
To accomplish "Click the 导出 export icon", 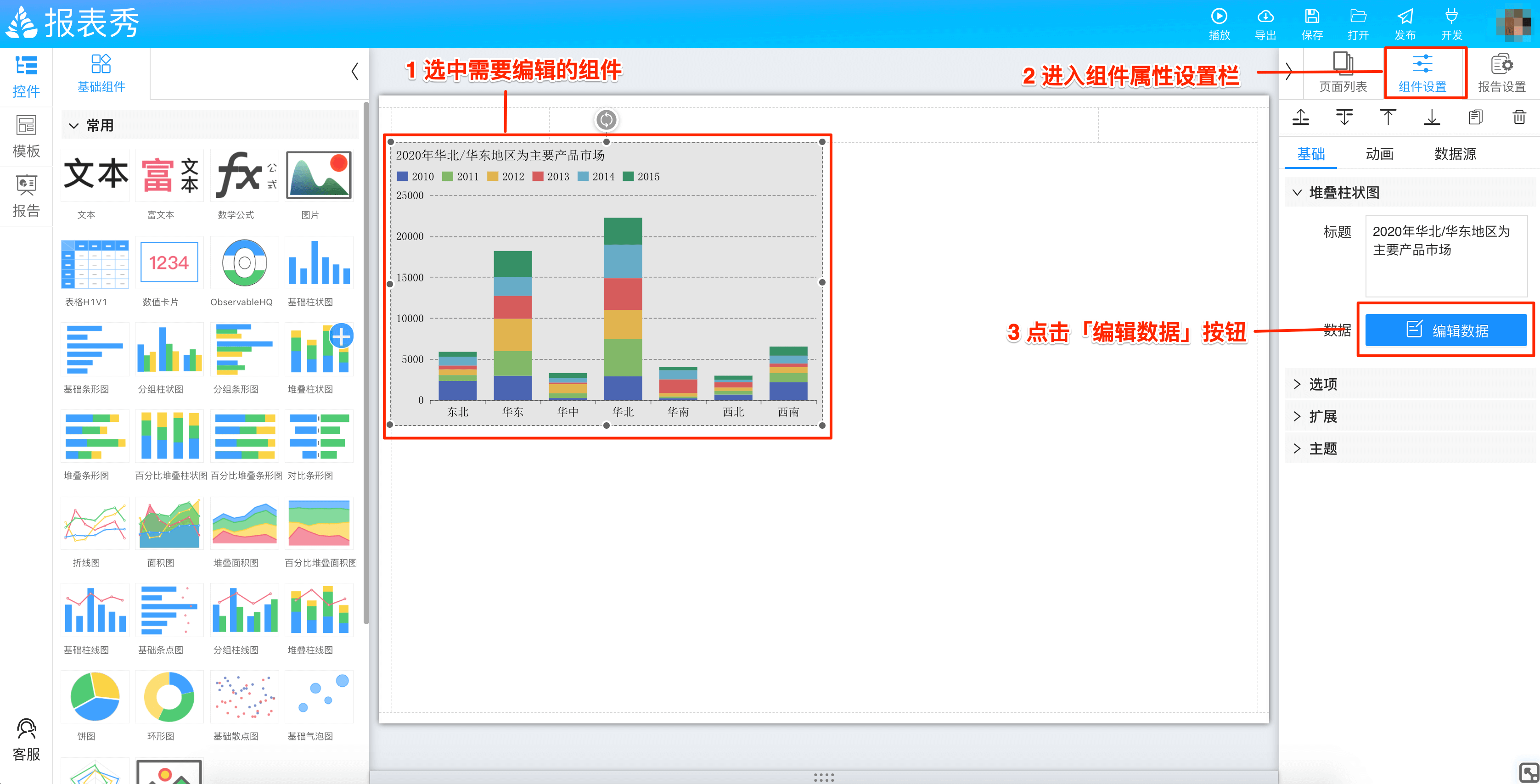I will 1265,16.
